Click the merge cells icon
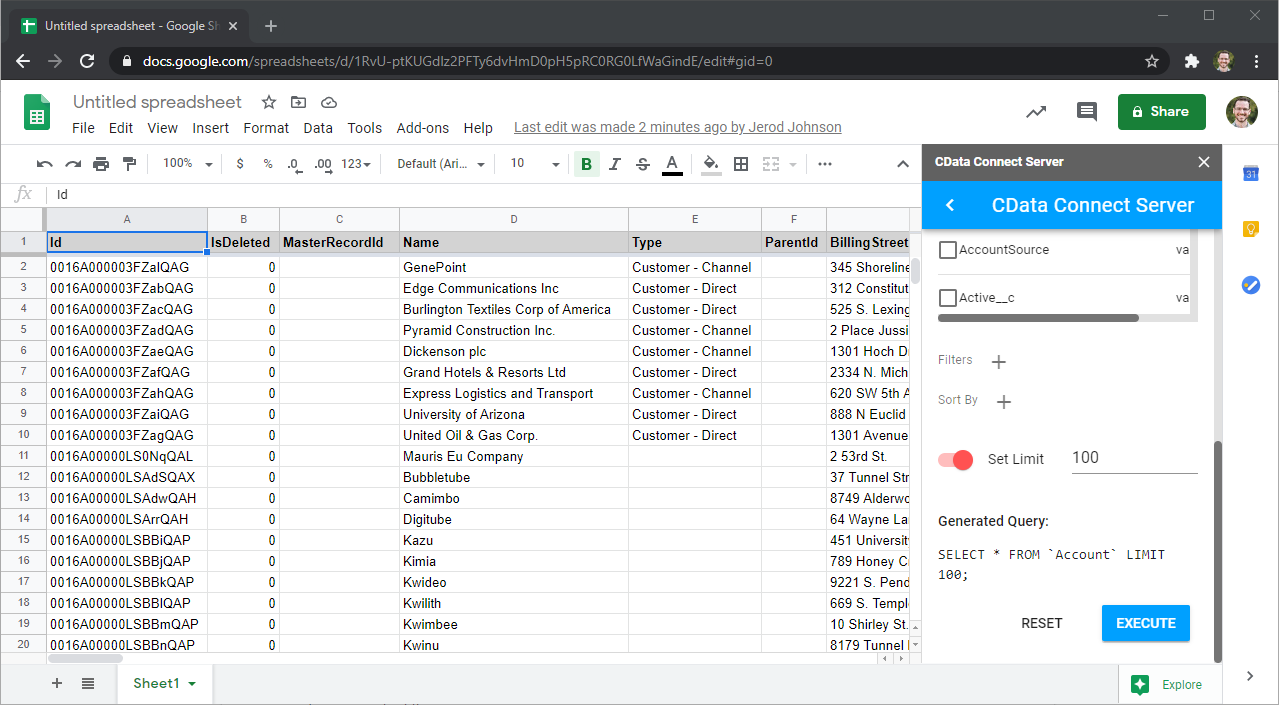This screenshot has width=1279, height=705. pos(771,164)
